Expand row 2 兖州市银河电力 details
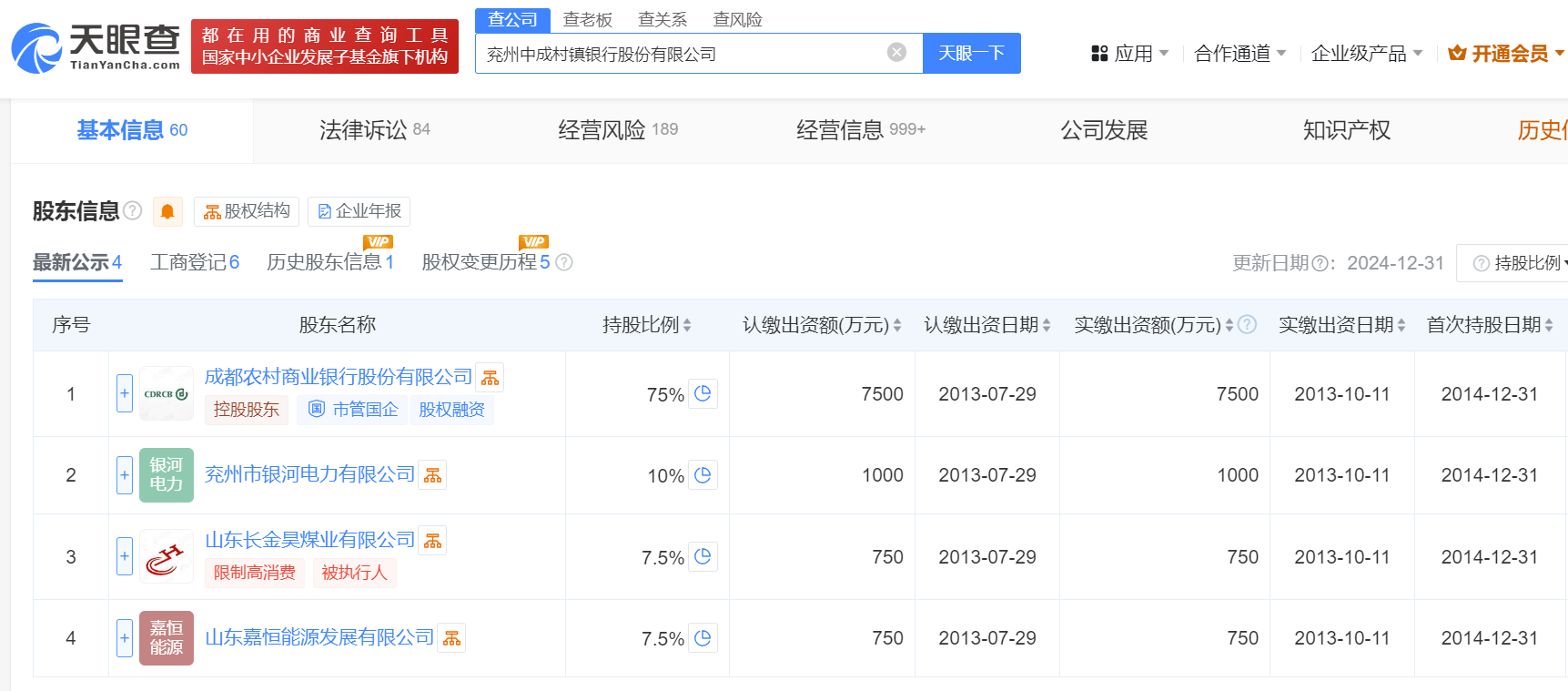1568x691 pixels. pos(125,475)
